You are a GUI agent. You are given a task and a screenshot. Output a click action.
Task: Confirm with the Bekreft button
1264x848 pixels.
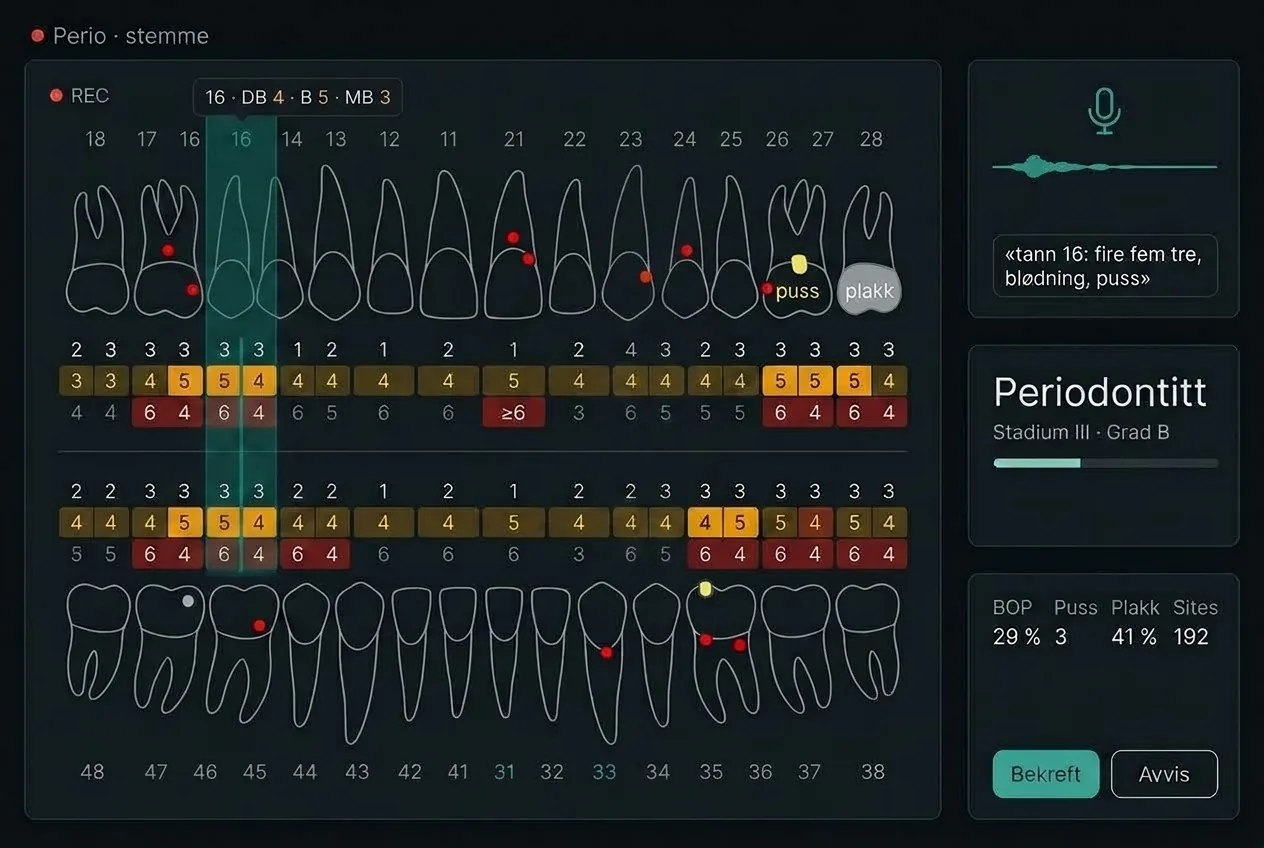(1046, 774)
